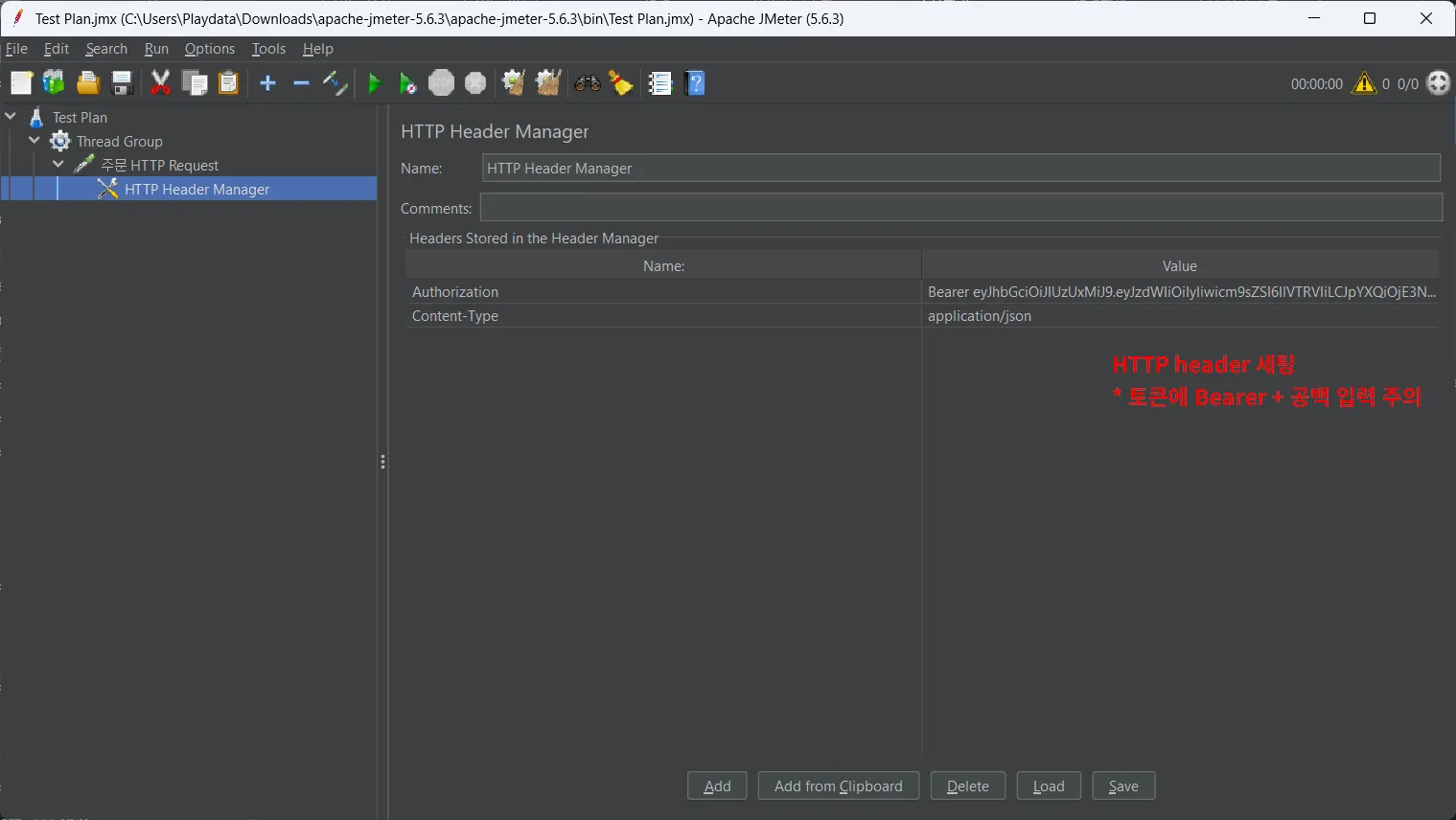Click the 0/0 thread count indicator

[x=1407, y=84]
